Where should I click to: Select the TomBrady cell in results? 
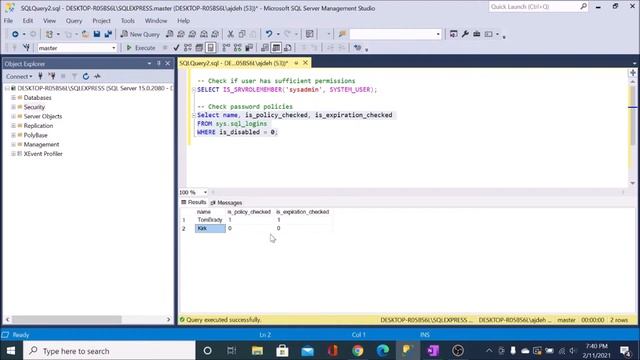coord(210,220)
